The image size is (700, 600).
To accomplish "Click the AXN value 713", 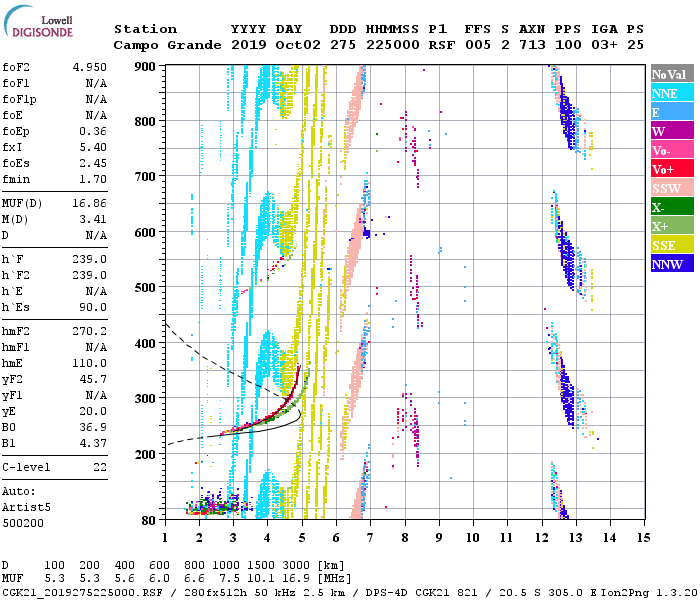I will click(532, 45).
